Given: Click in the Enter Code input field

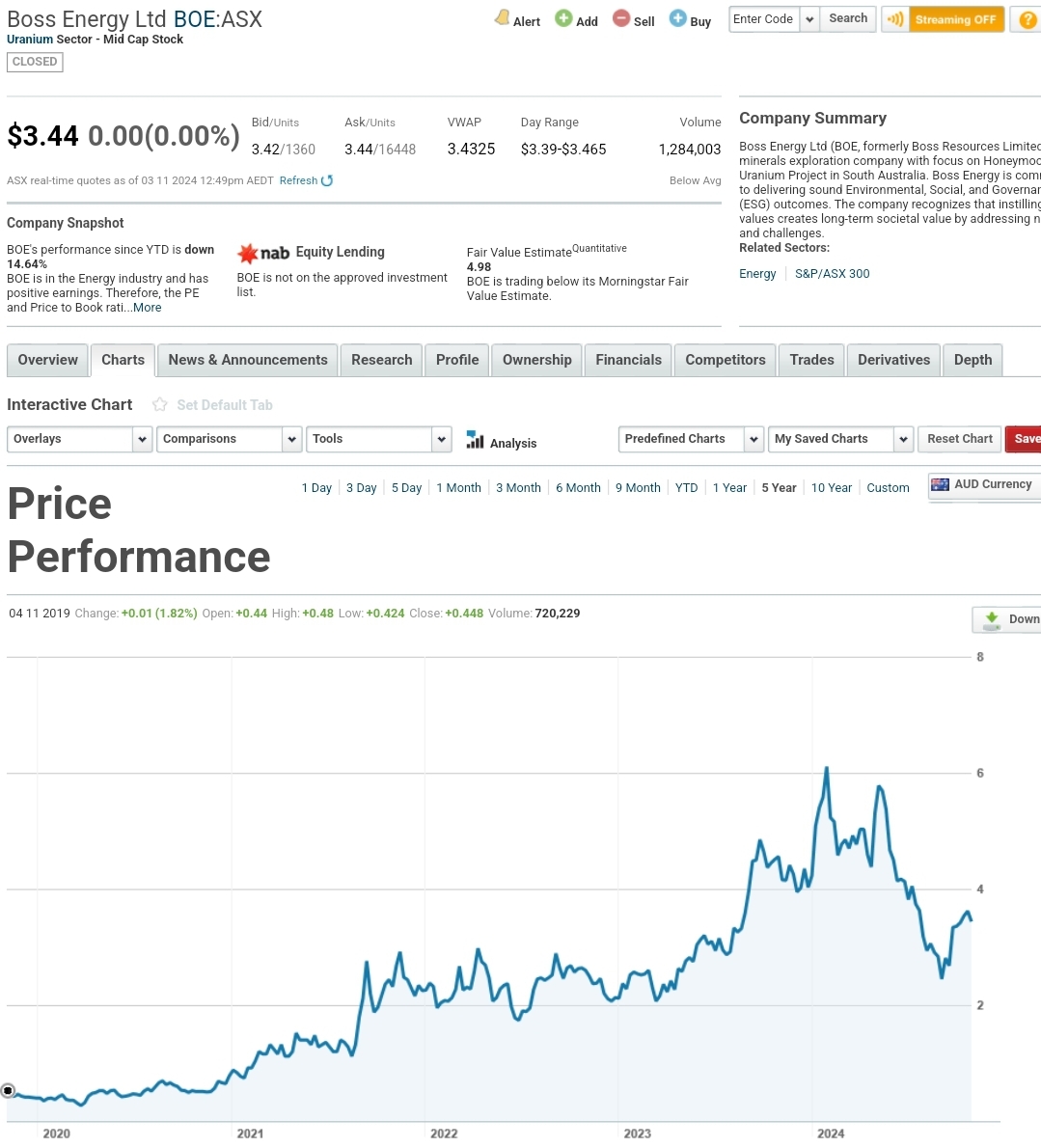Looking at the screenshot, I should [x=763, y=19].
